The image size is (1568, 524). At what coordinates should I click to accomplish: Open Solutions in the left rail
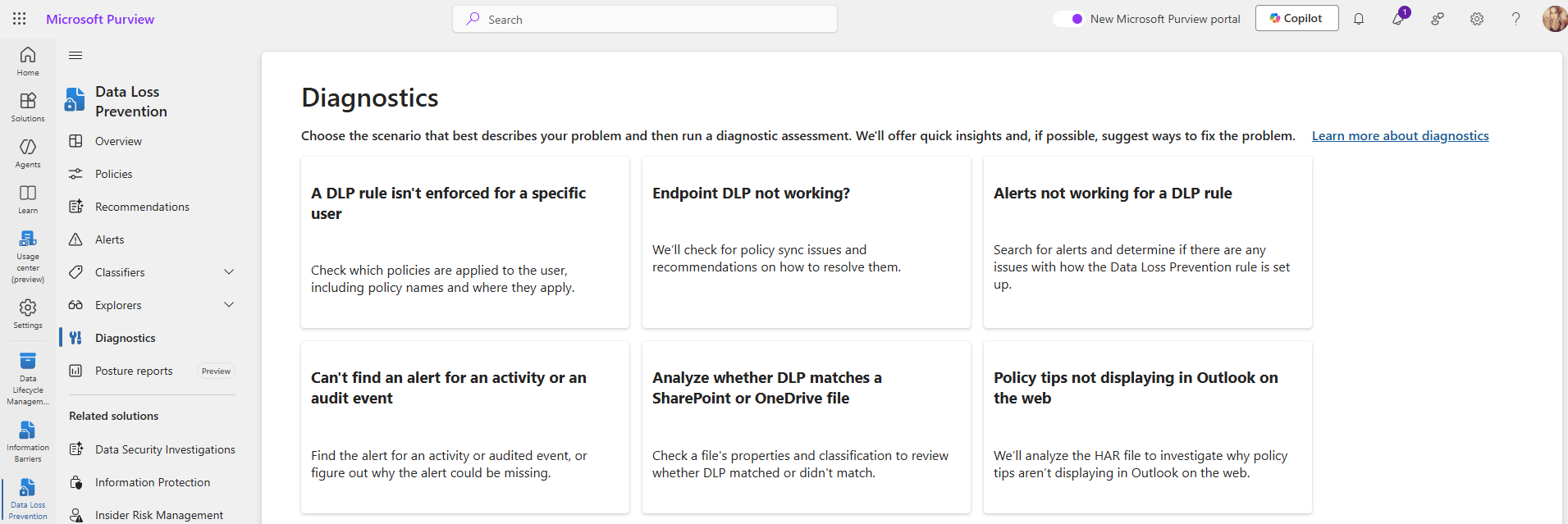click(28, 107)
